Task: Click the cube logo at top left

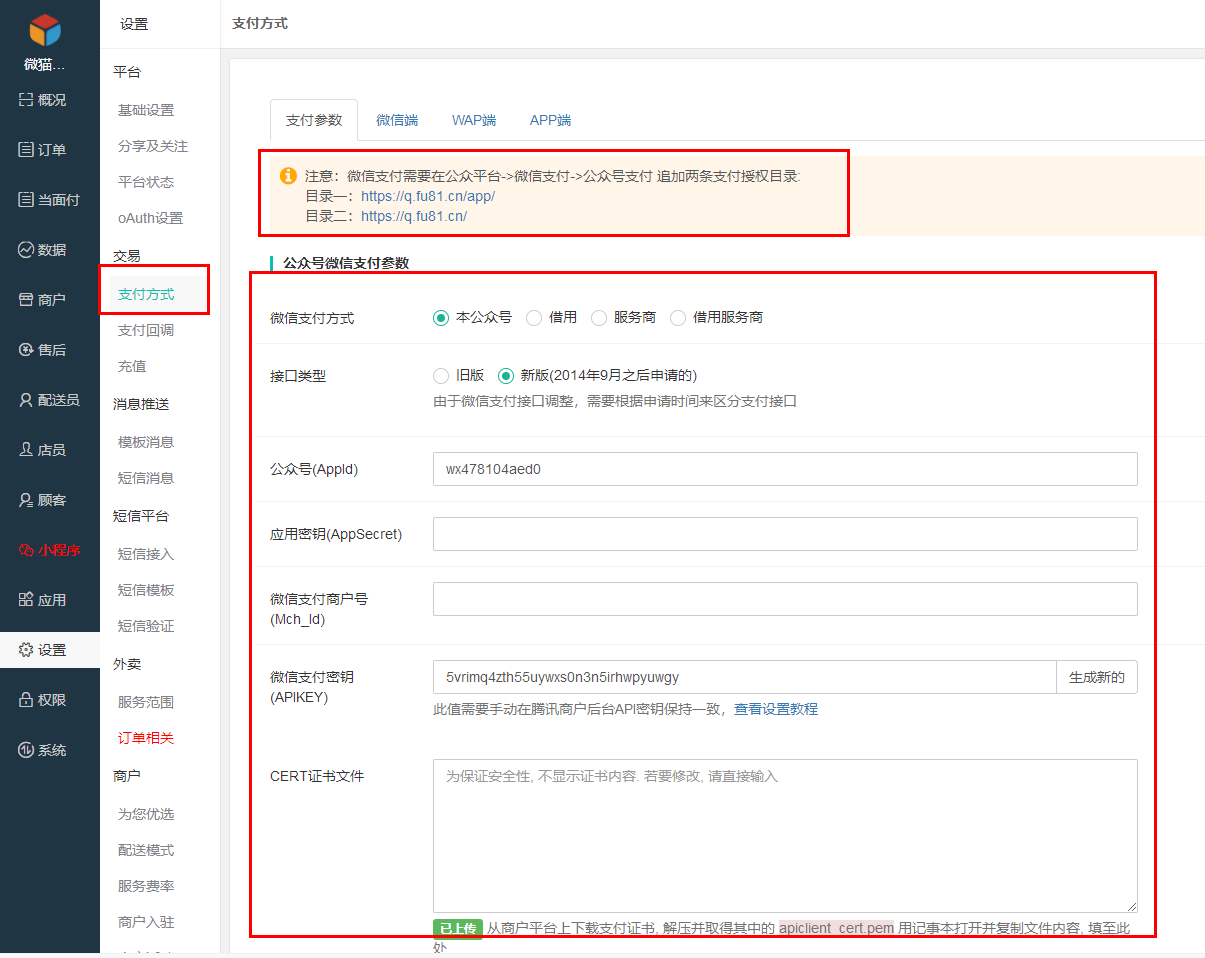Action: point(45,30)
